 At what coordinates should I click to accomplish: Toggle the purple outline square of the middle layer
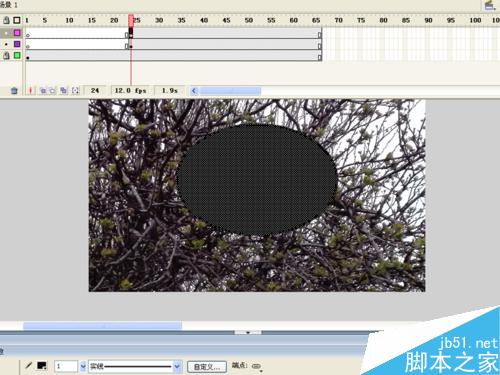point(17,44)
